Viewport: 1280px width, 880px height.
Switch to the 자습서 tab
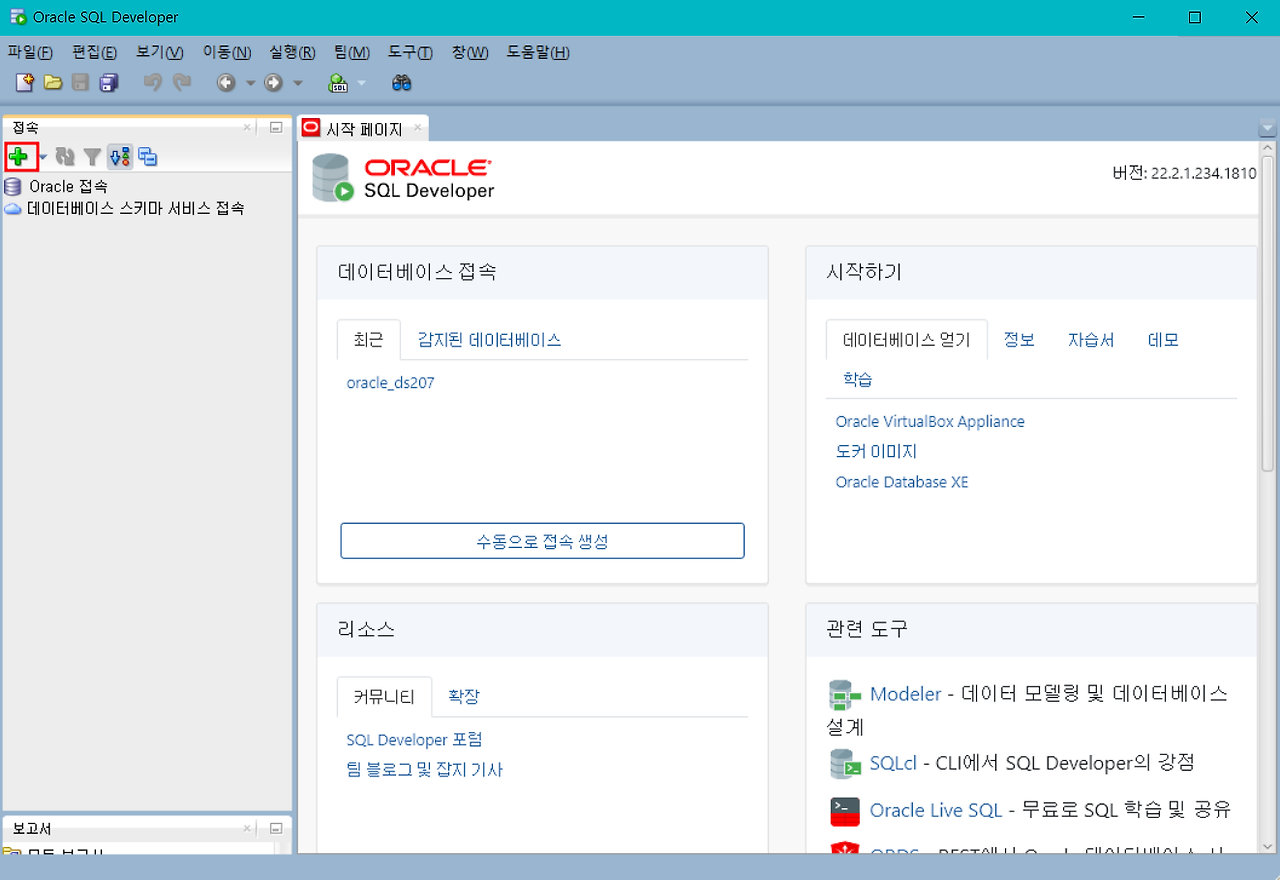pyautogui.click(x=1091, y=340)
